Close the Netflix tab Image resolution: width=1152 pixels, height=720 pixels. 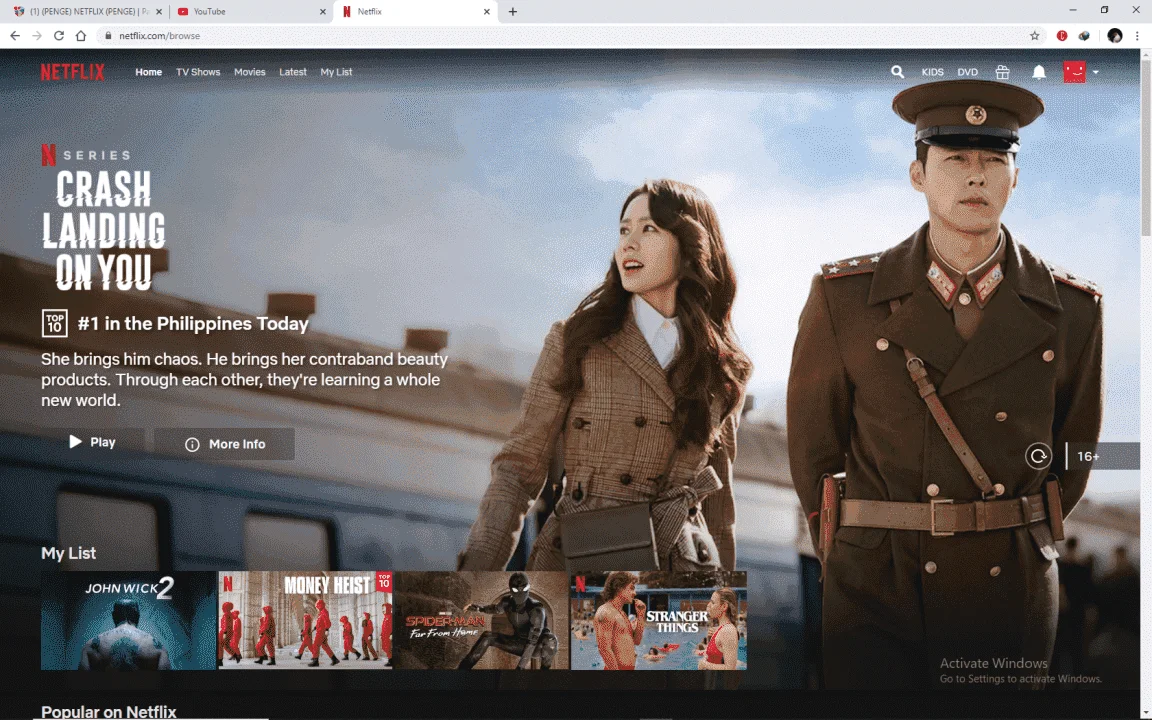tap(486, 12)
